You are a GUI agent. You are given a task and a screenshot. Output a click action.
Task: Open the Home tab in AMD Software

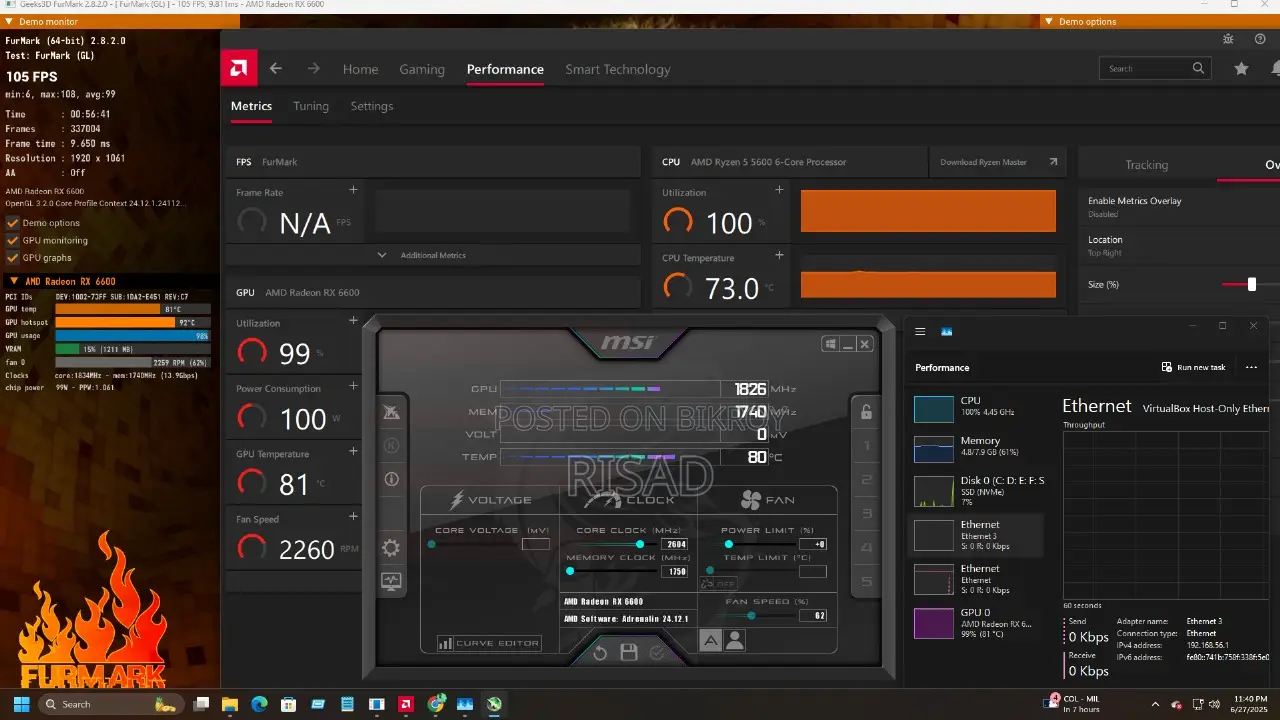pyautogui.click(x=360, y=69)
